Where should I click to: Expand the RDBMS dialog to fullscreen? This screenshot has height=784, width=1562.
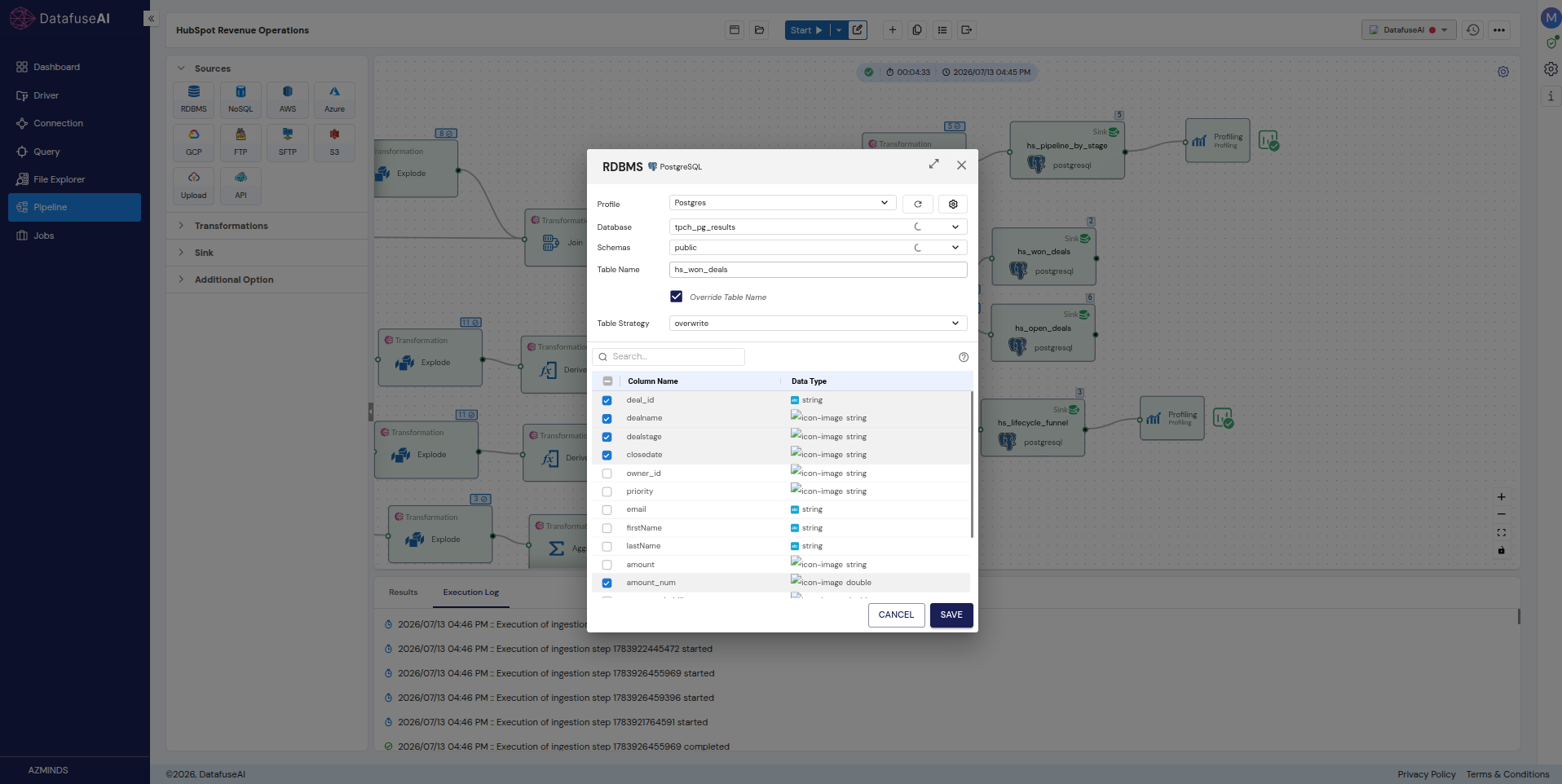pyautogui.click(x=934, y=165)
